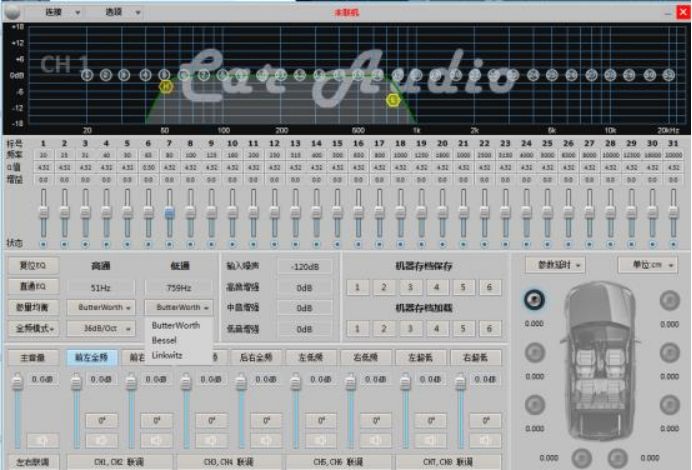Toggle status button under EQ band 26
Screen dimensions: 692x470
568,244
